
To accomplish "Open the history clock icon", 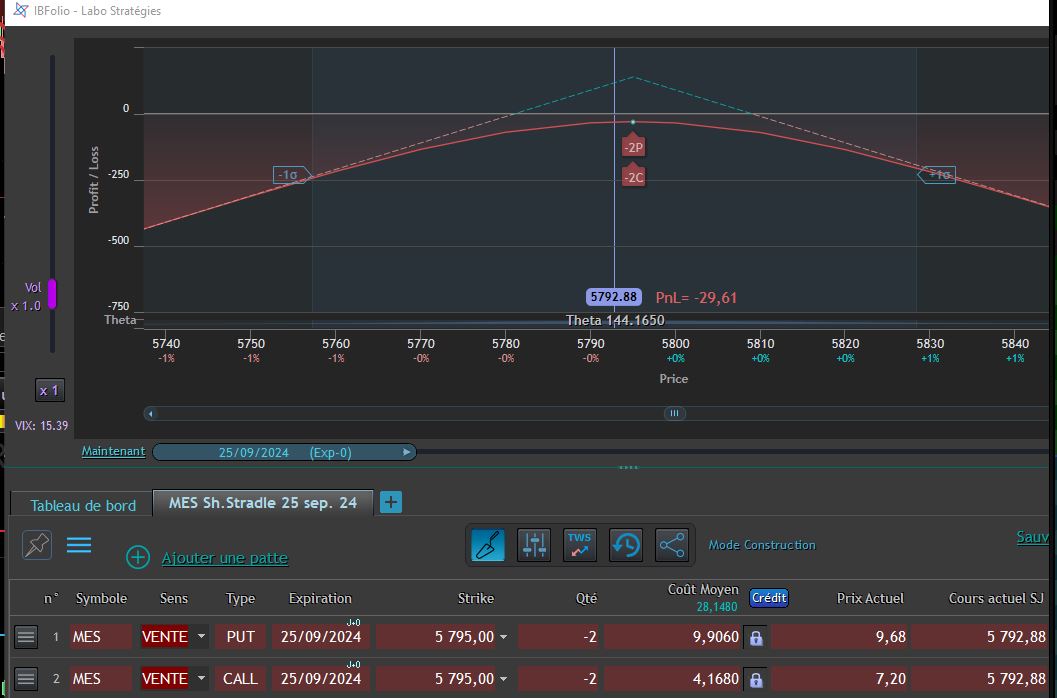I will point(626,545).
